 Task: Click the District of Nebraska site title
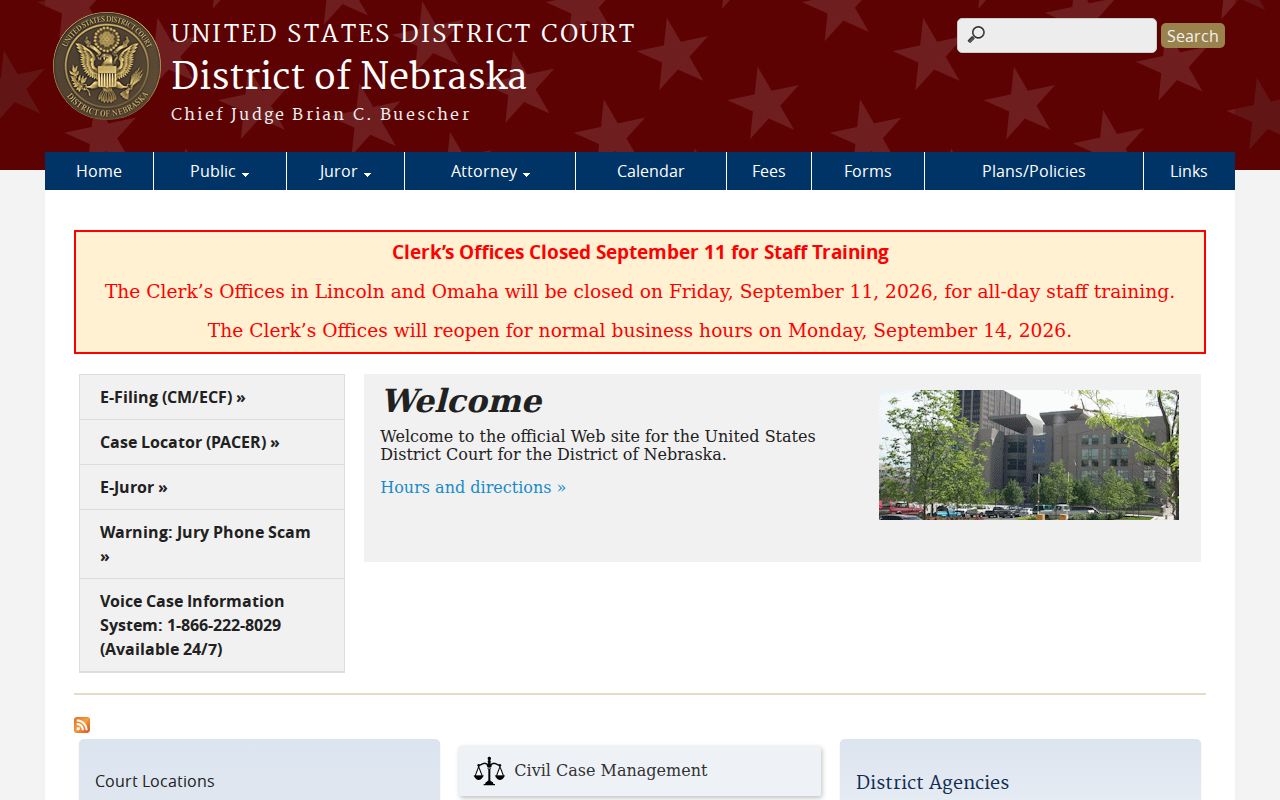coord(349,76)
